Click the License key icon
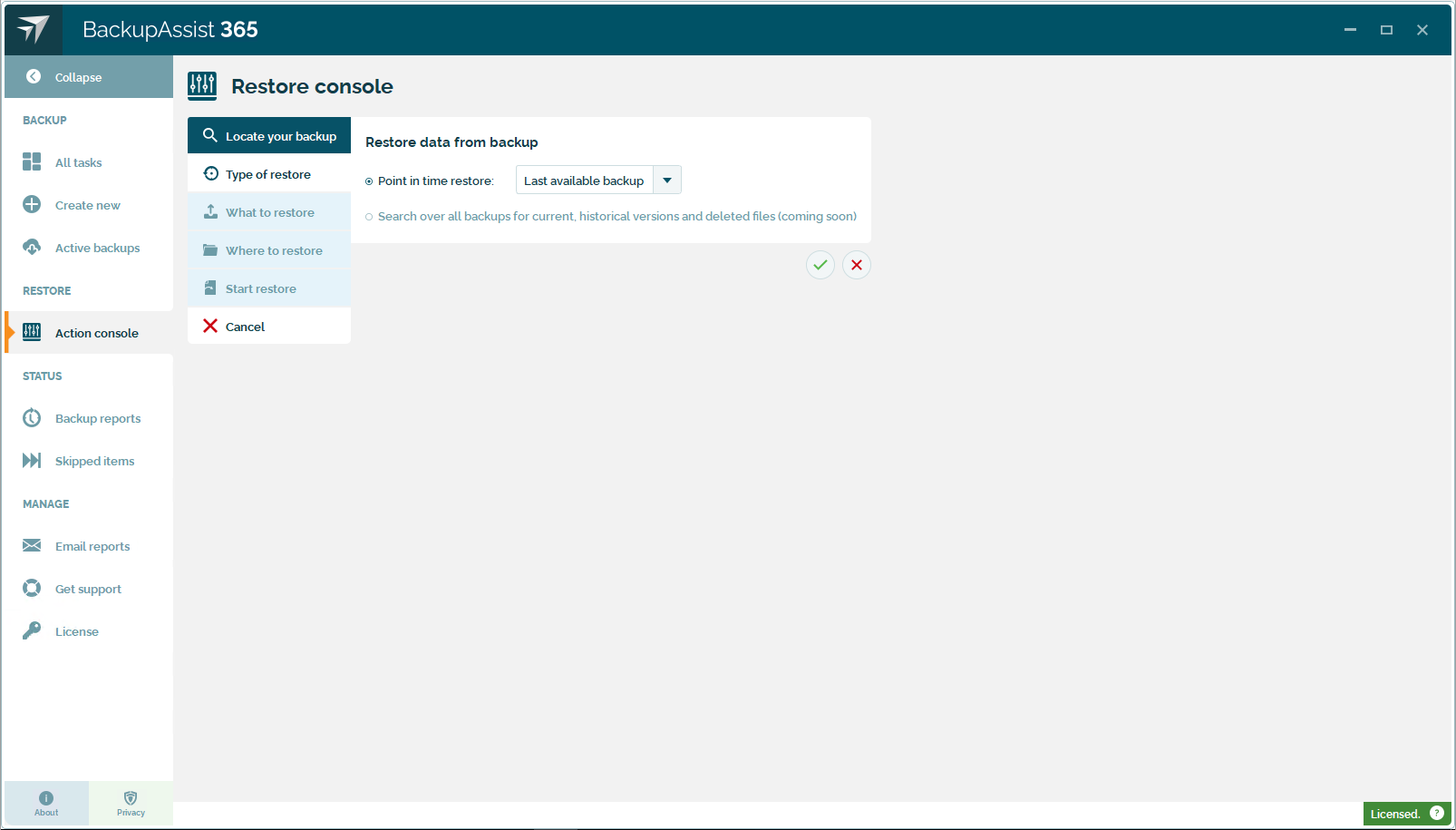 pos(32,631)
